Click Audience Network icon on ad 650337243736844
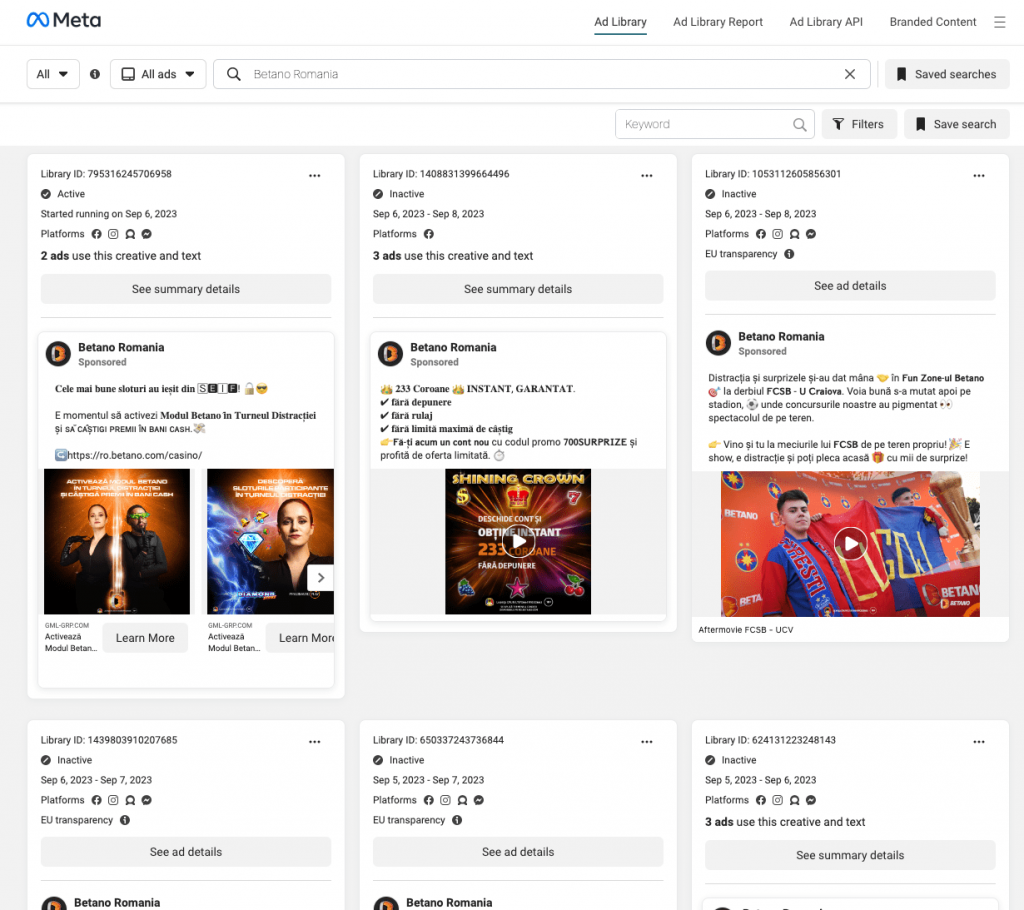The height and width of the screenshot is (910, 1024). [462, 800]
